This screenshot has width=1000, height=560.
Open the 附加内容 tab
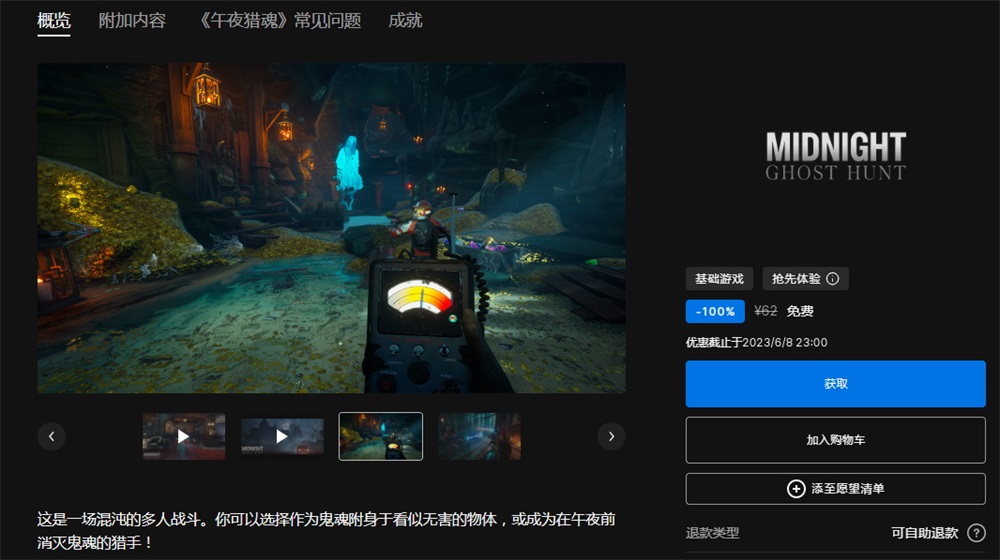(132, 21)
